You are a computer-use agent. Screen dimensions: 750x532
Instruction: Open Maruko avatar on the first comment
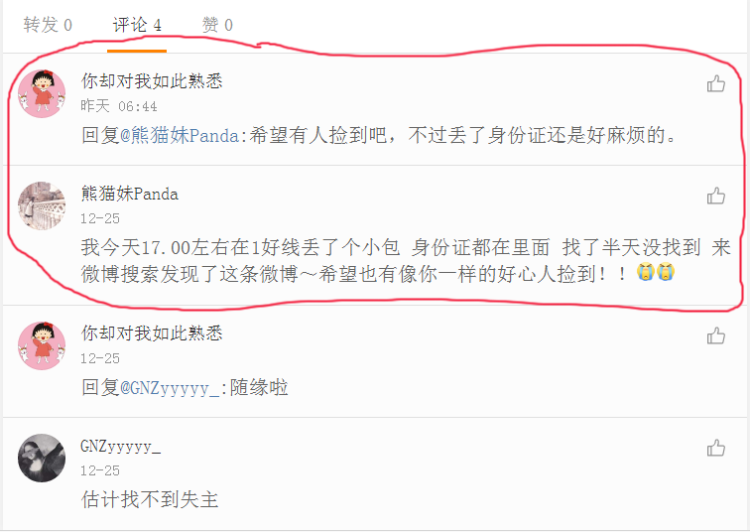tap(42, 93)
